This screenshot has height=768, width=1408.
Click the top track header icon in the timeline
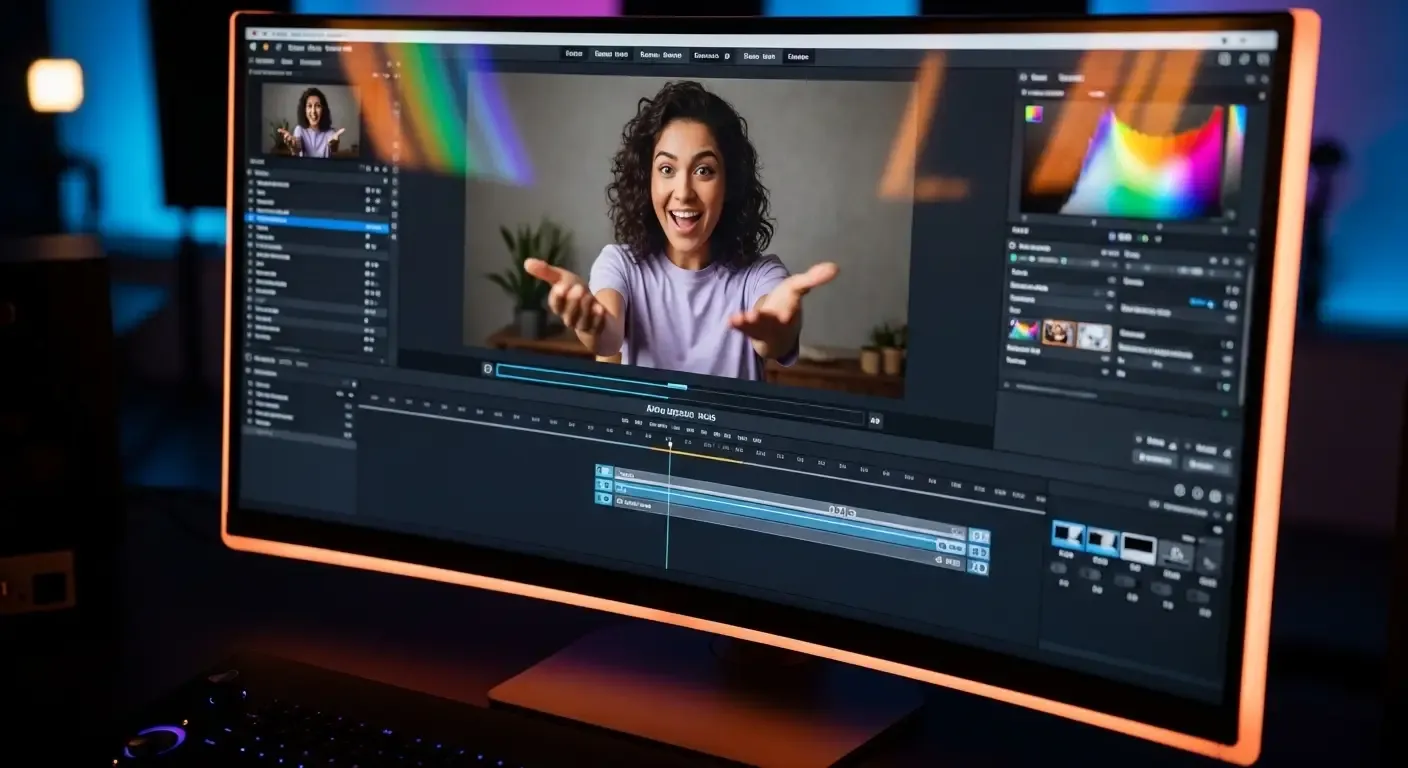pos(603,471)
